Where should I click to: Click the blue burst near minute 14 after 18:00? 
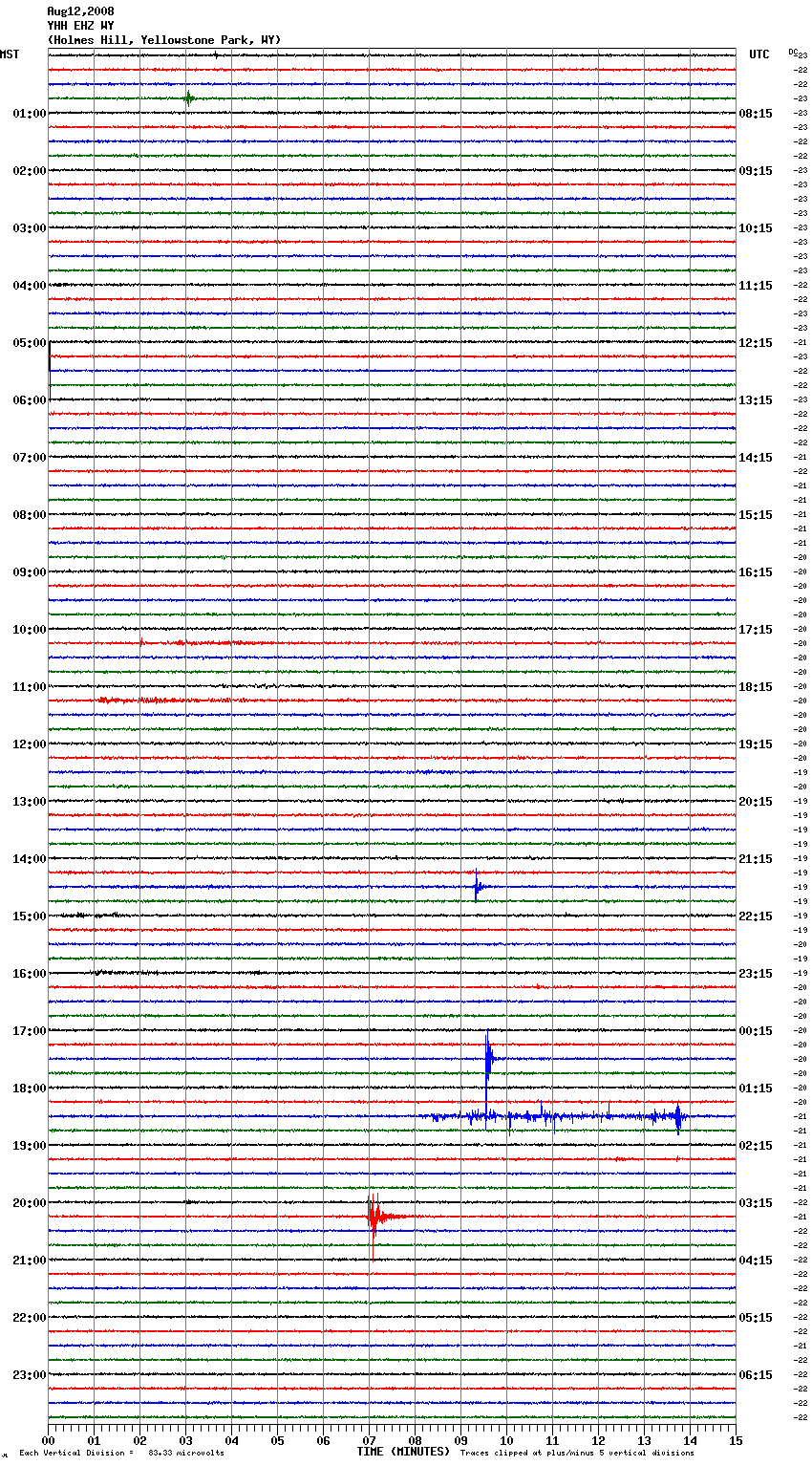click(677, 1116)
